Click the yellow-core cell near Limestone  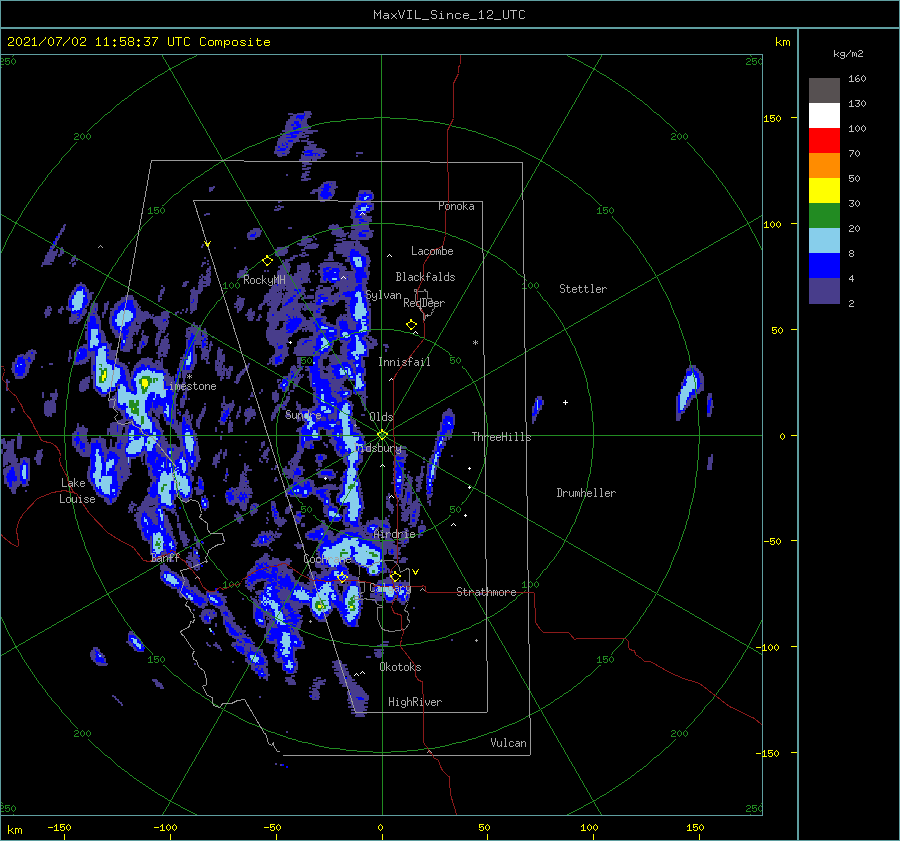[x=145, y=382]
